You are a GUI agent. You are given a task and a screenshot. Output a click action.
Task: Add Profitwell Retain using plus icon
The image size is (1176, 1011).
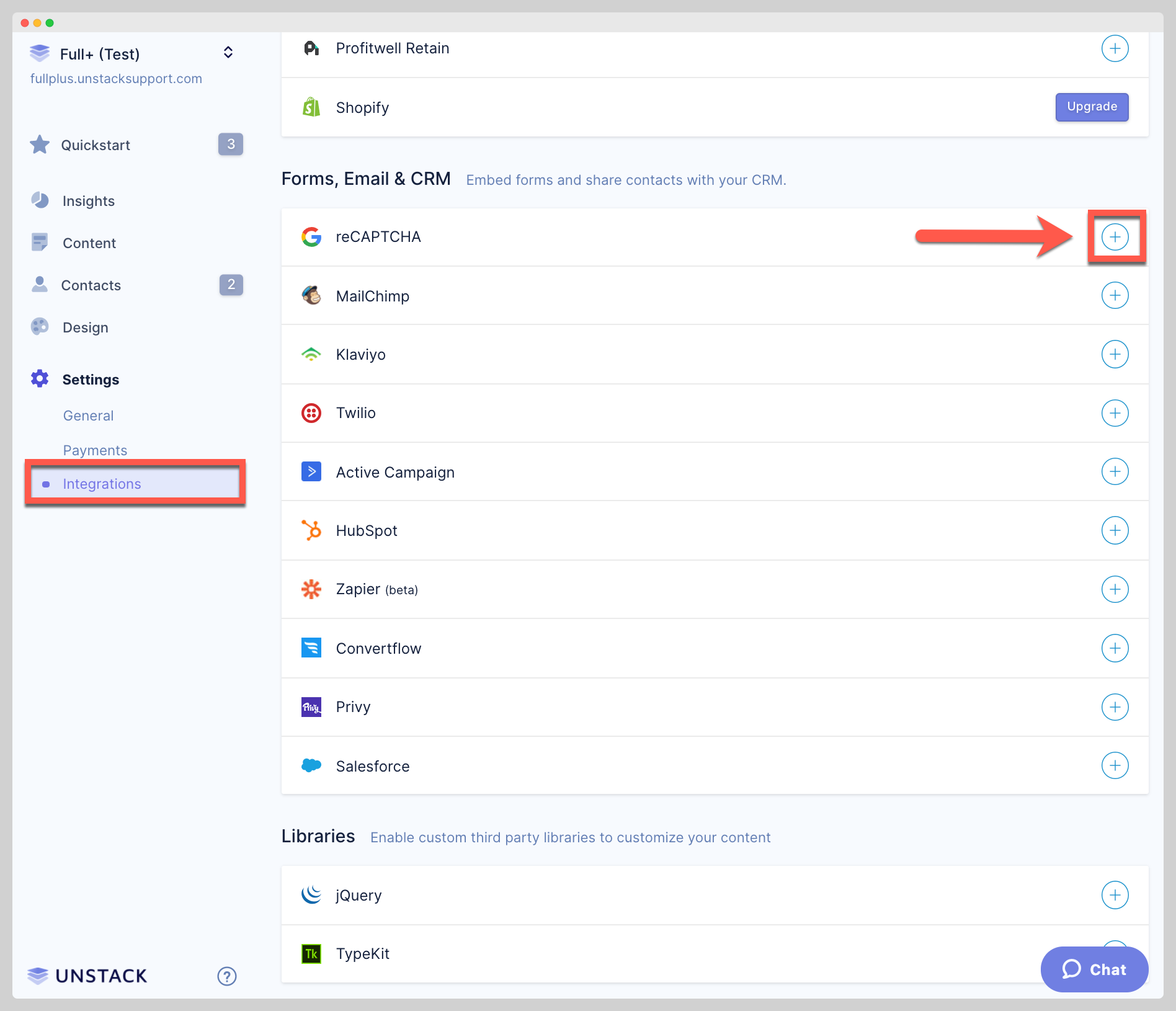point(1115,48)
